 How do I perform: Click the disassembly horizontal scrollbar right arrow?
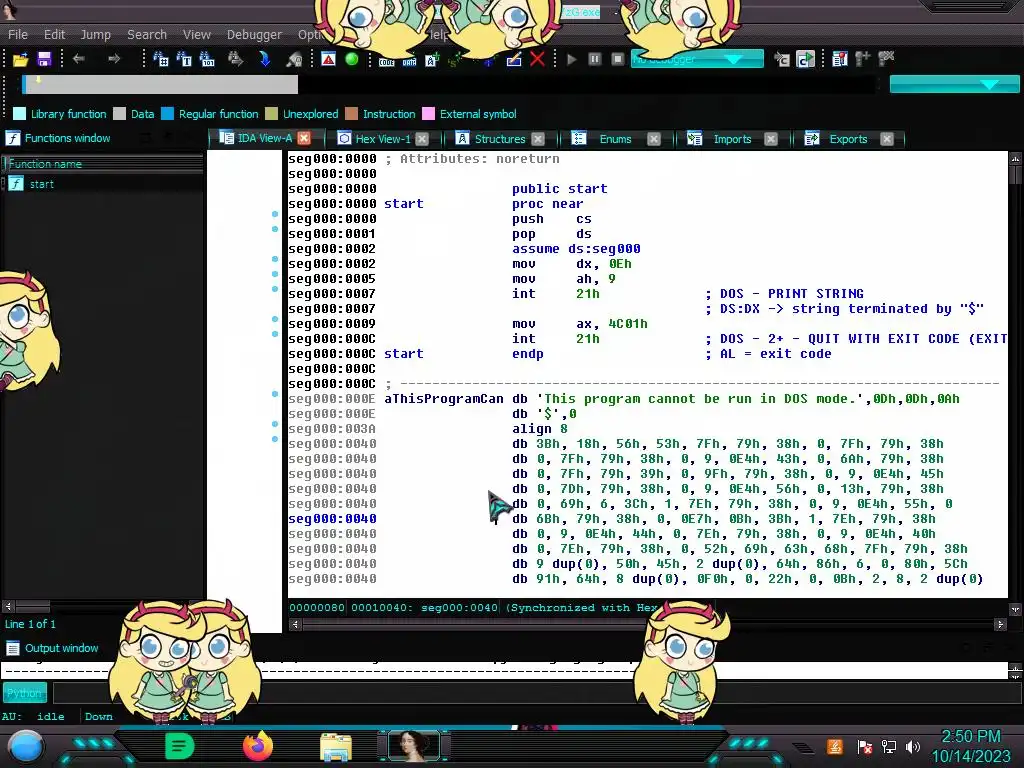point(1000,624)
